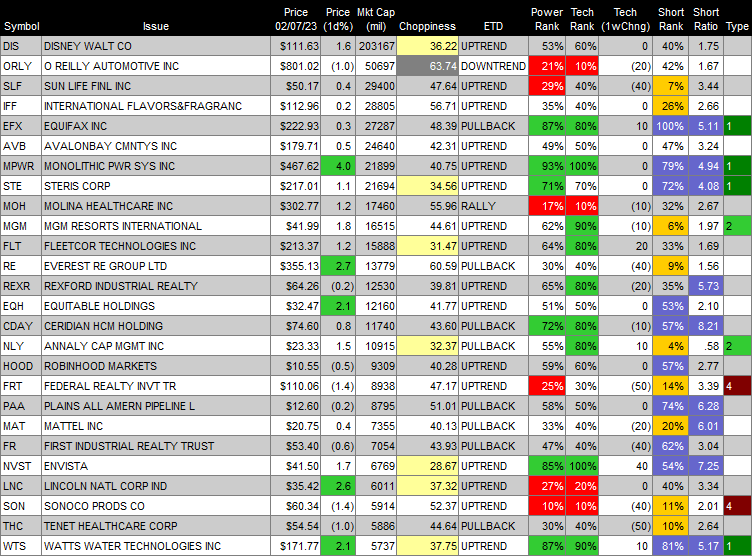Image resolution: width=752 pixels, height=556 pixels.
Task: Click the 6.01 short ratio cell
Action: click(x=706, y=426)
